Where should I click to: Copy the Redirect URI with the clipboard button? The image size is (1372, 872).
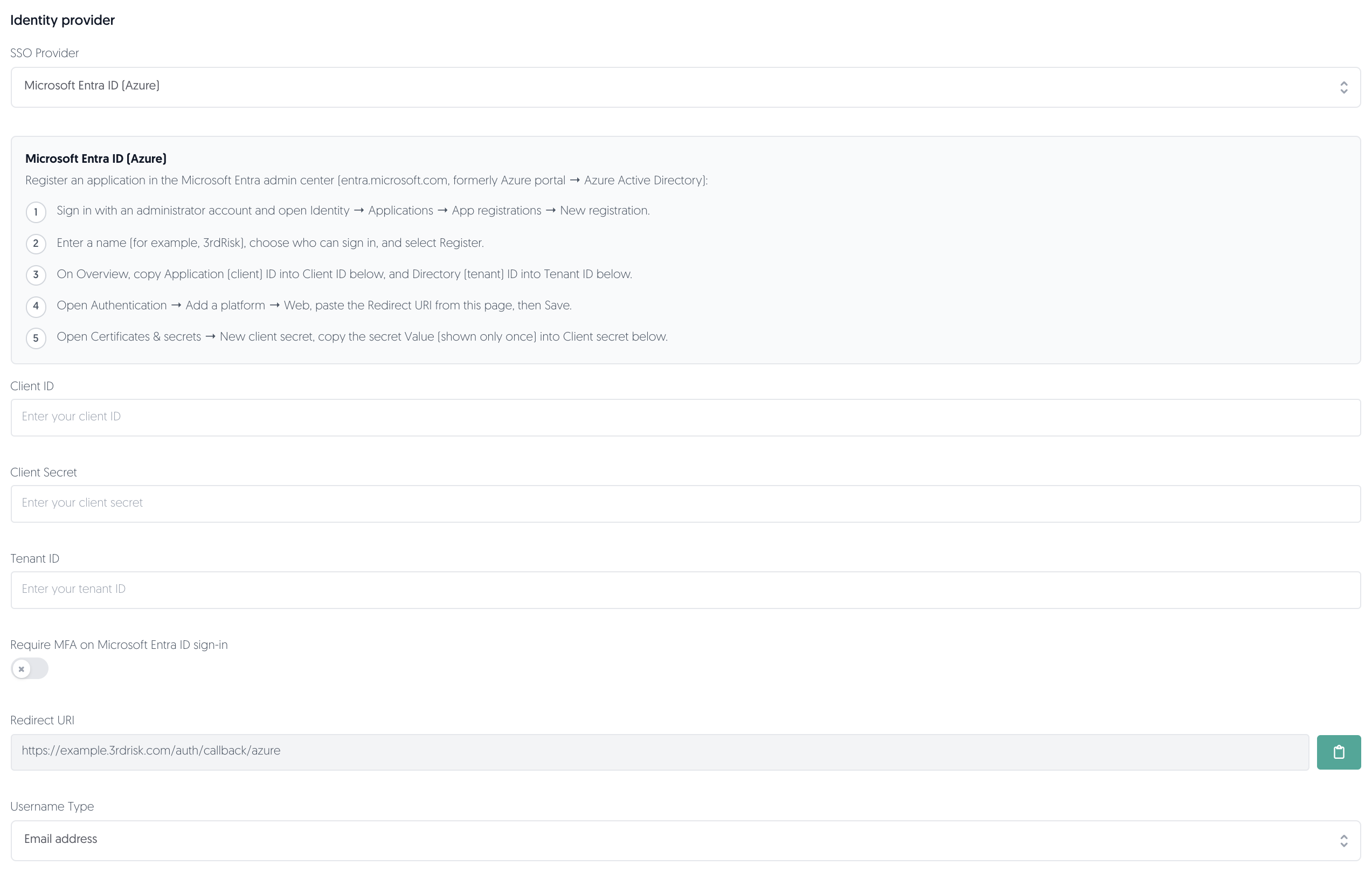pos(1339,752)
